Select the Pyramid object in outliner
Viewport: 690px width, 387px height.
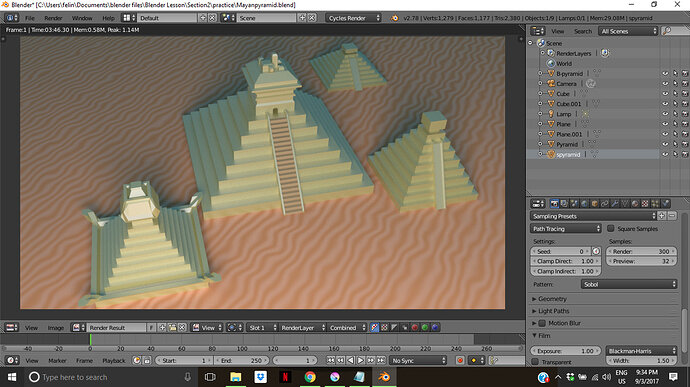[566, 144]
